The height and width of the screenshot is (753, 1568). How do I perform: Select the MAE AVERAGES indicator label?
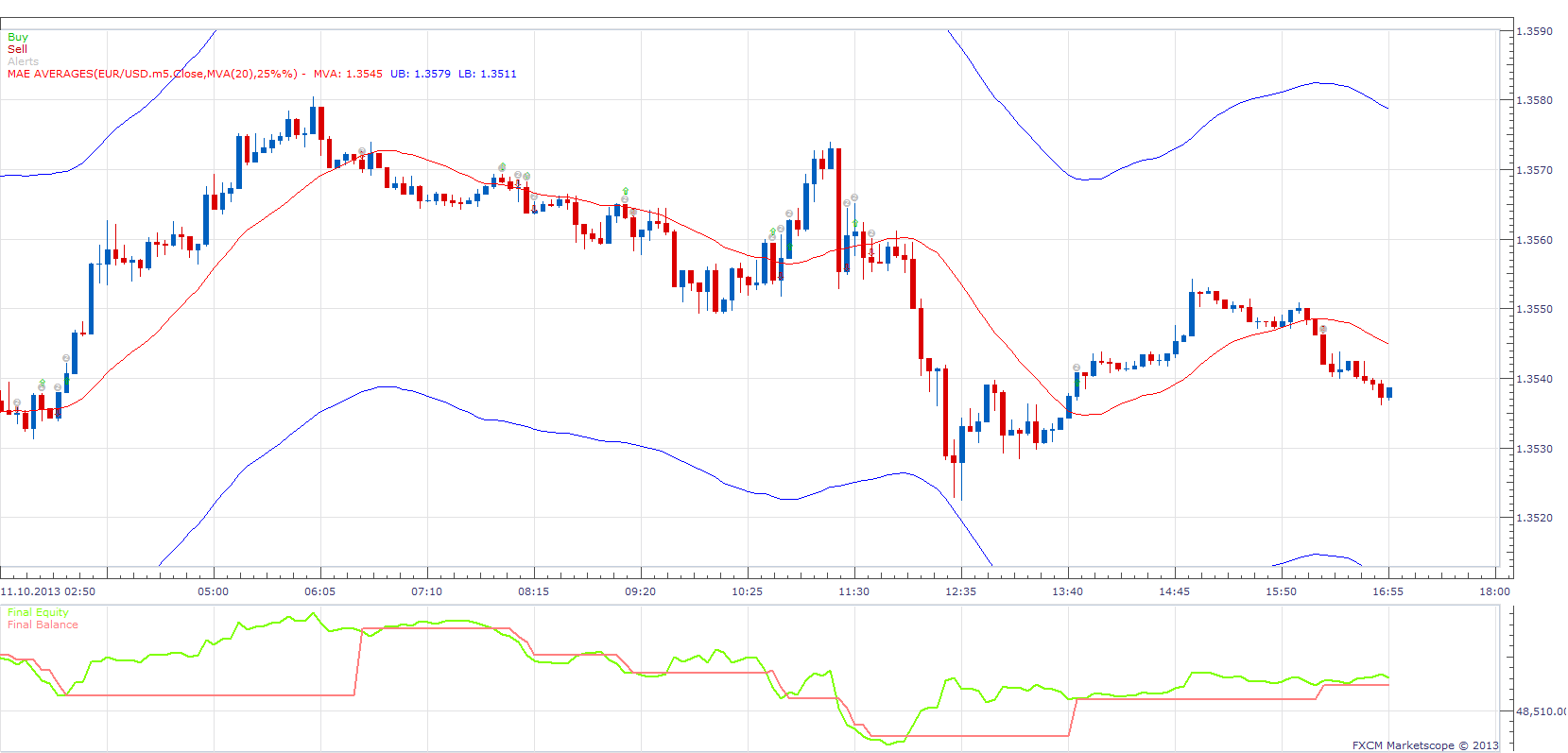pyautogui.click(x=152, y=74)
